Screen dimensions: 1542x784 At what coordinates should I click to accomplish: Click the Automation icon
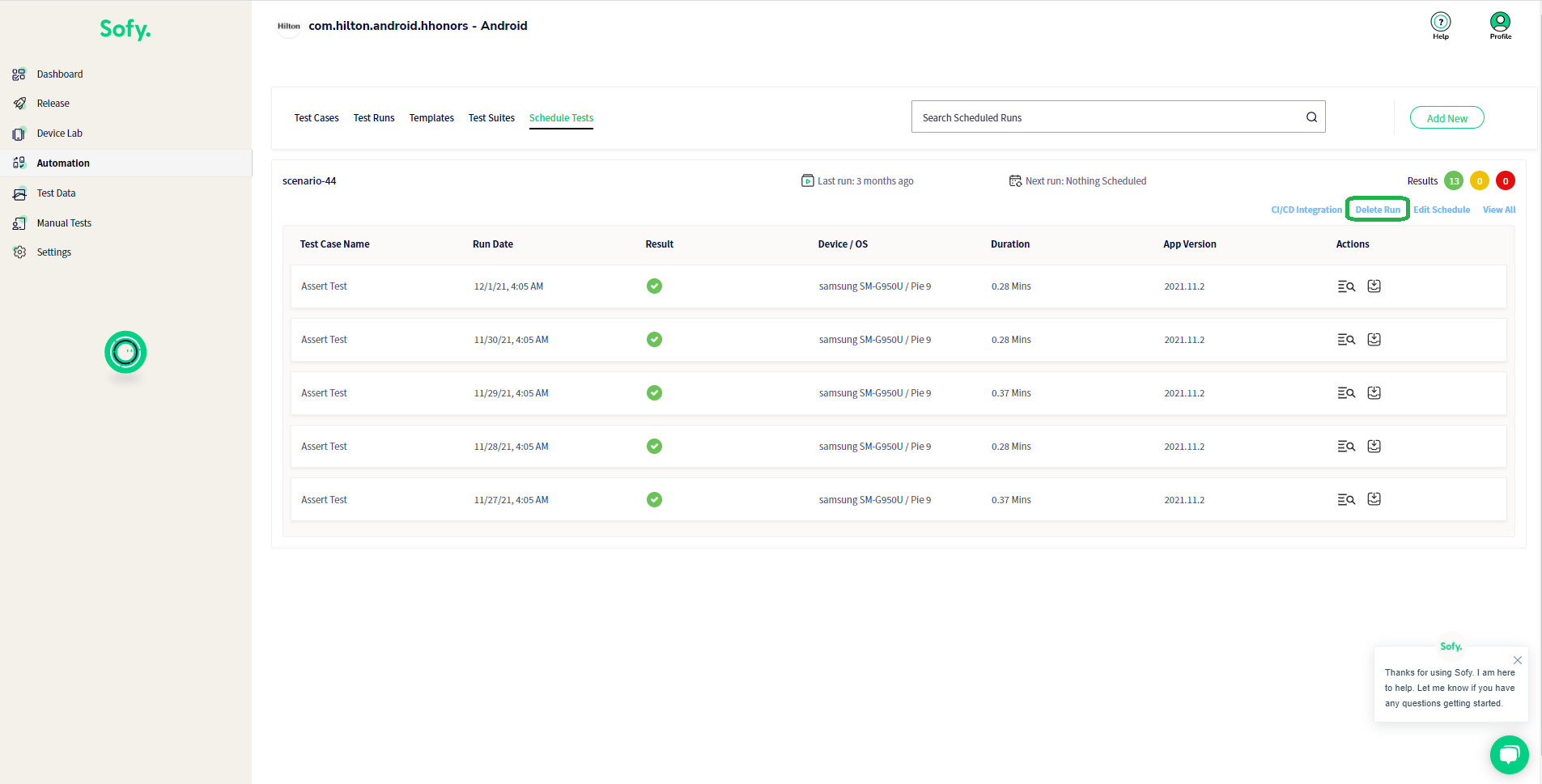19,163
